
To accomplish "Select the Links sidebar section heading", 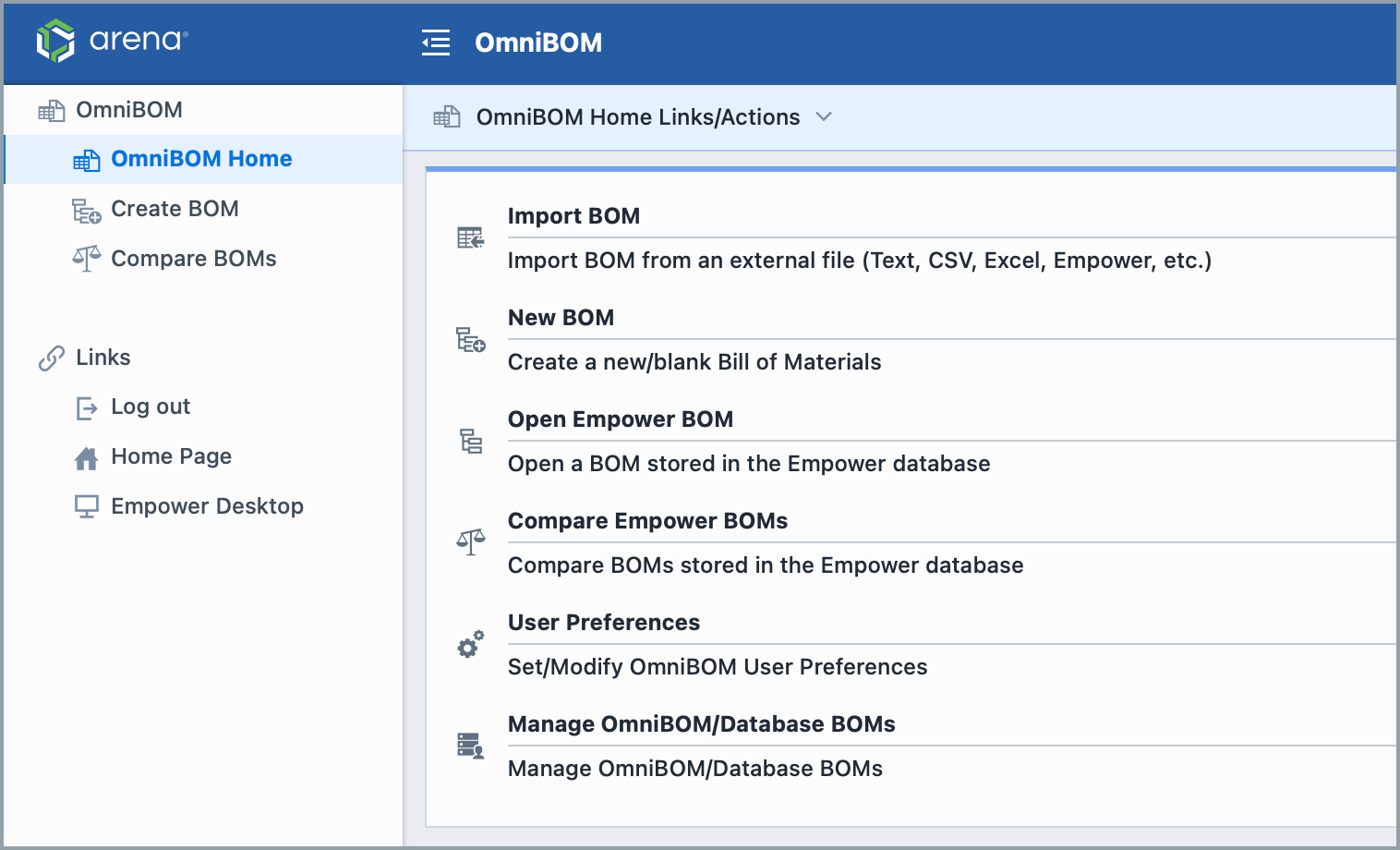I will point(103,358).
